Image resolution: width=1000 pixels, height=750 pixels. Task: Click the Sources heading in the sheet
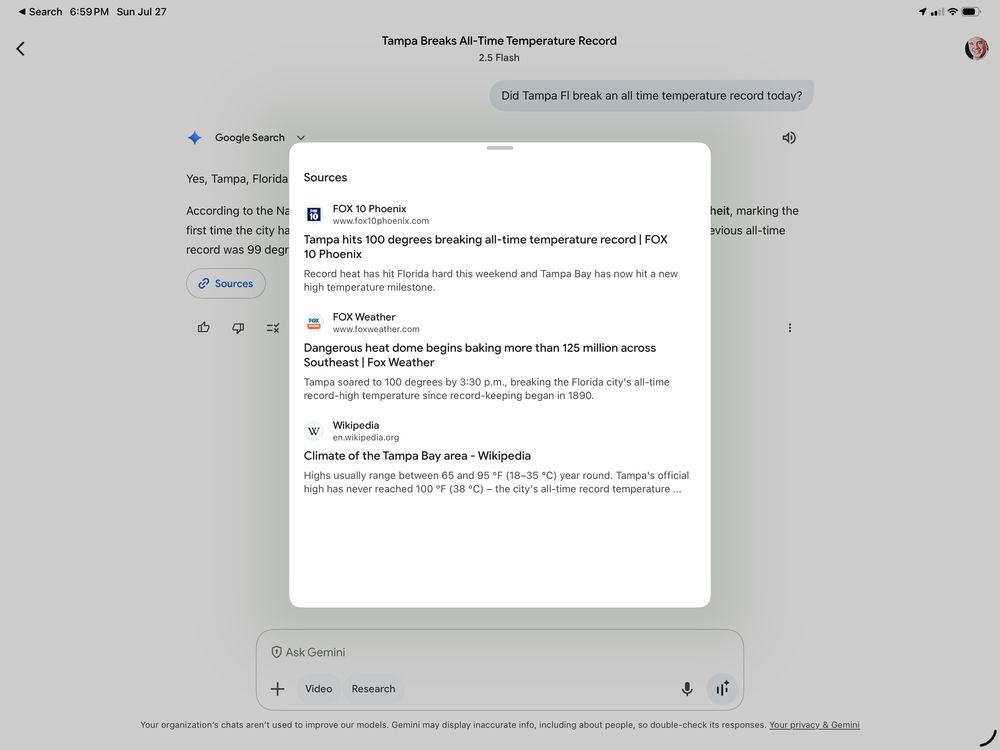(325, 177)
